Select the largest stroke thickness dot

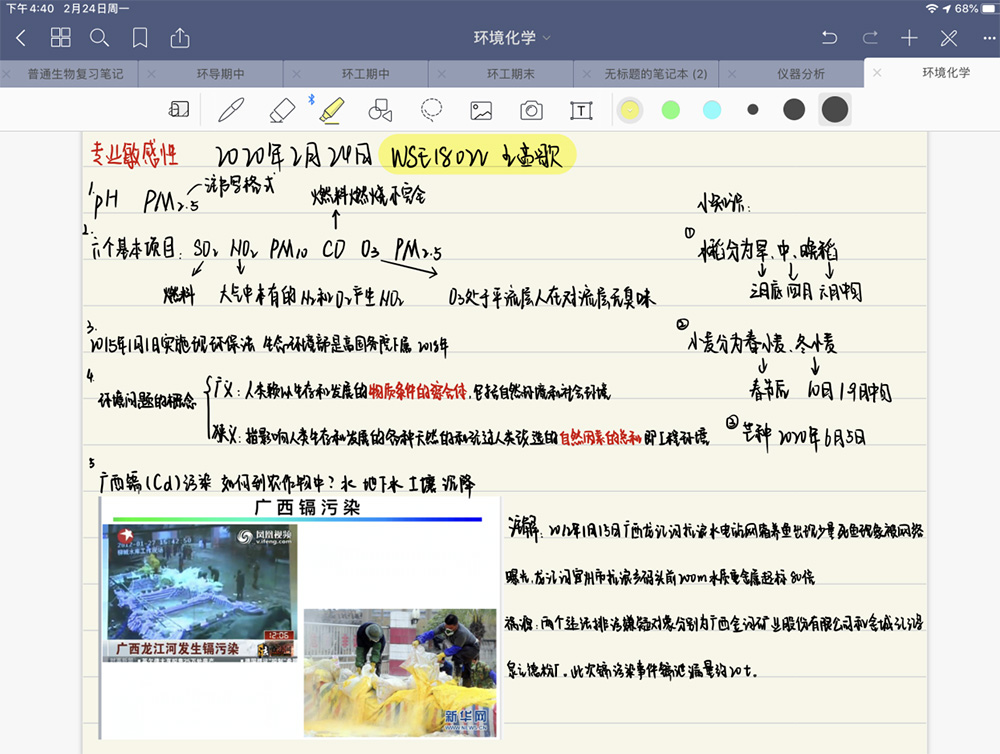(x=834, y=109)
